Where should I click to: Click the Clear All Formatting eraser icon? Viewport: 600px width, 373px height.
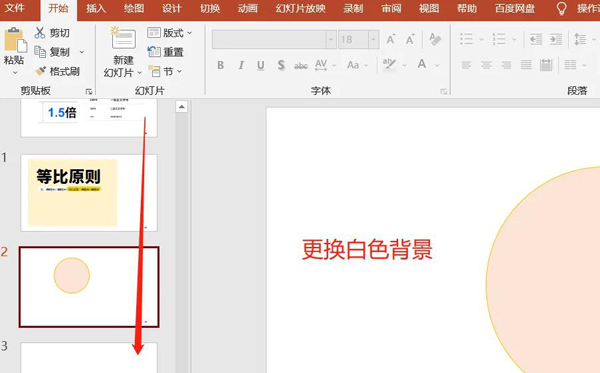click(x=435, y=39)
